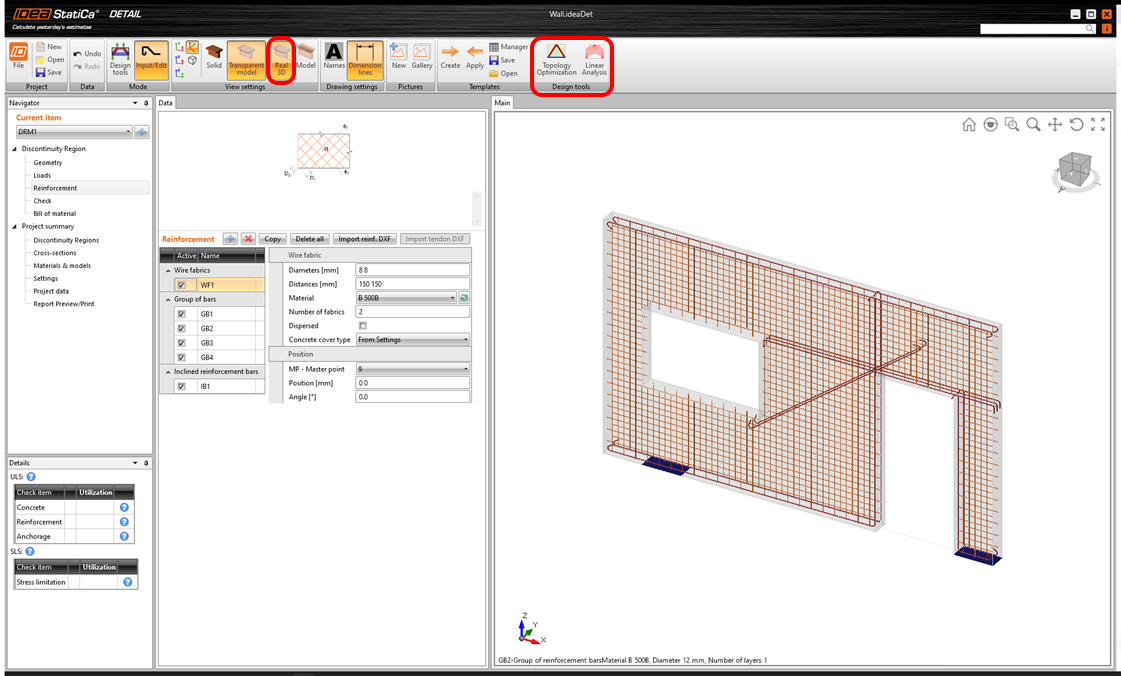1121x676 pixels.
Task: Collapse the Group of bars section
Action: (x=168, y=299)
